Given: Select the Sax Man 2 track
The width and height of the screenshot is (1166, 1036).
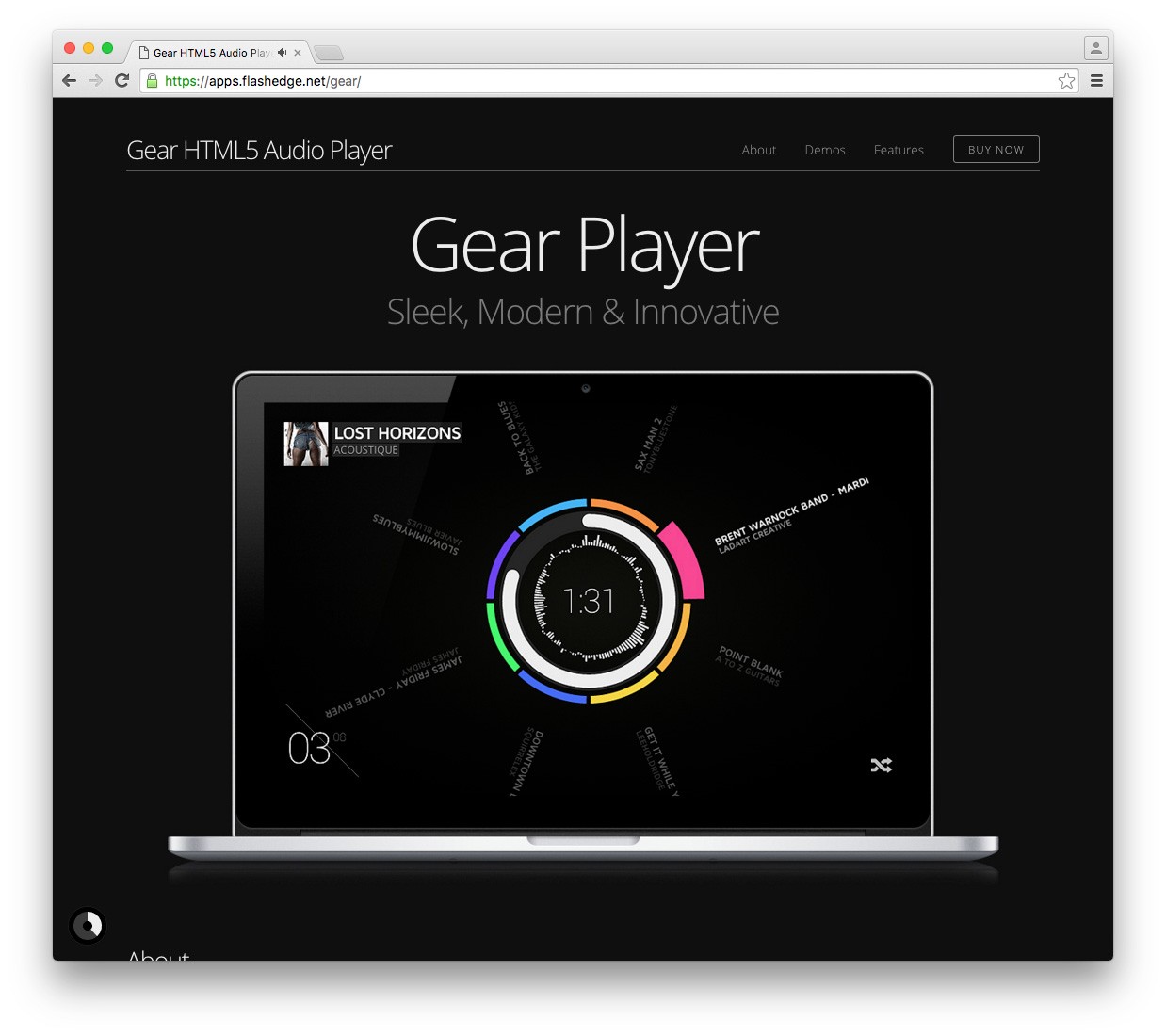Looking at the screenshot, I should (x=655, y=439).
